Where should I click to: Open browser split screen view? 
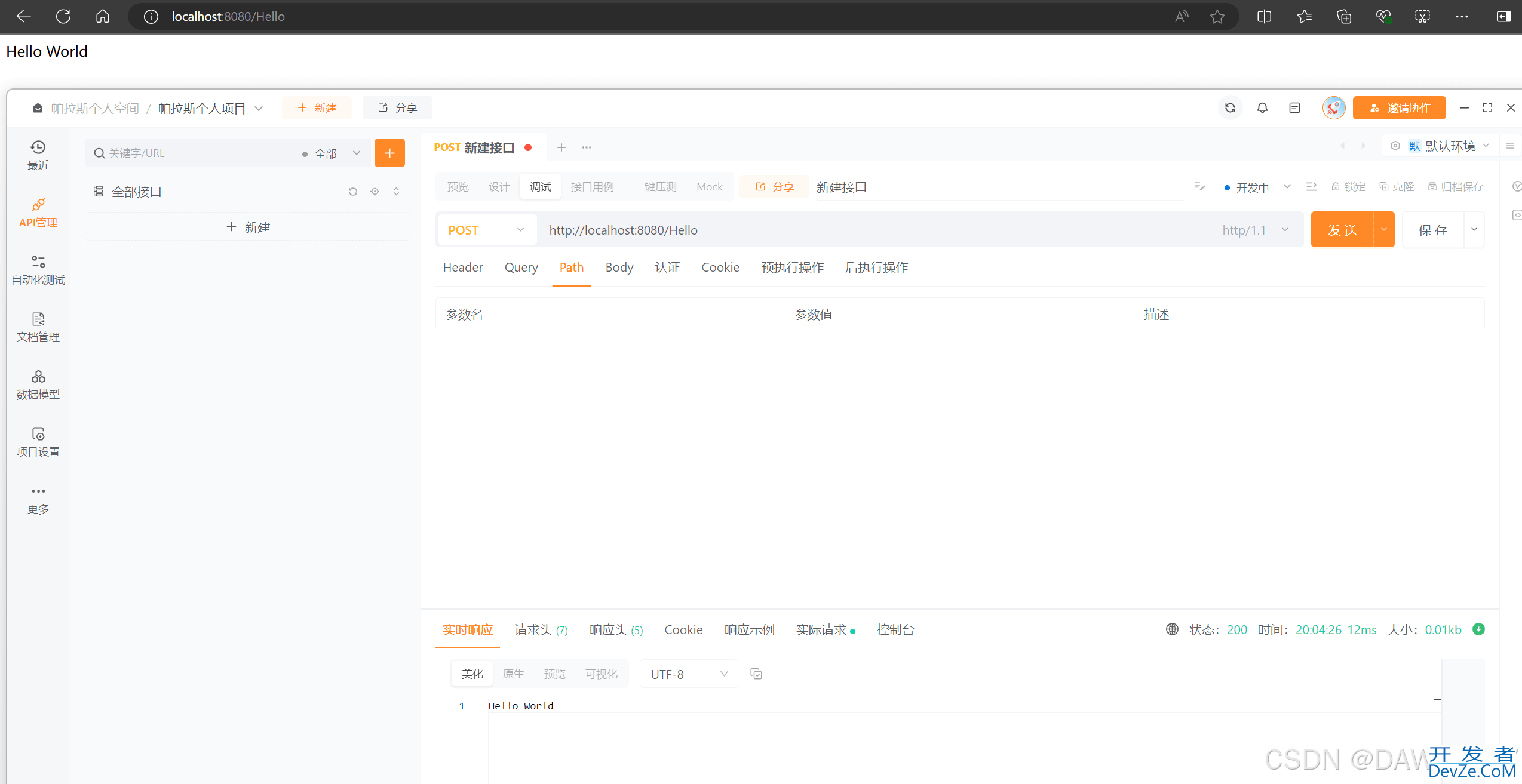pyautogui.click(x=1264, y=17)
